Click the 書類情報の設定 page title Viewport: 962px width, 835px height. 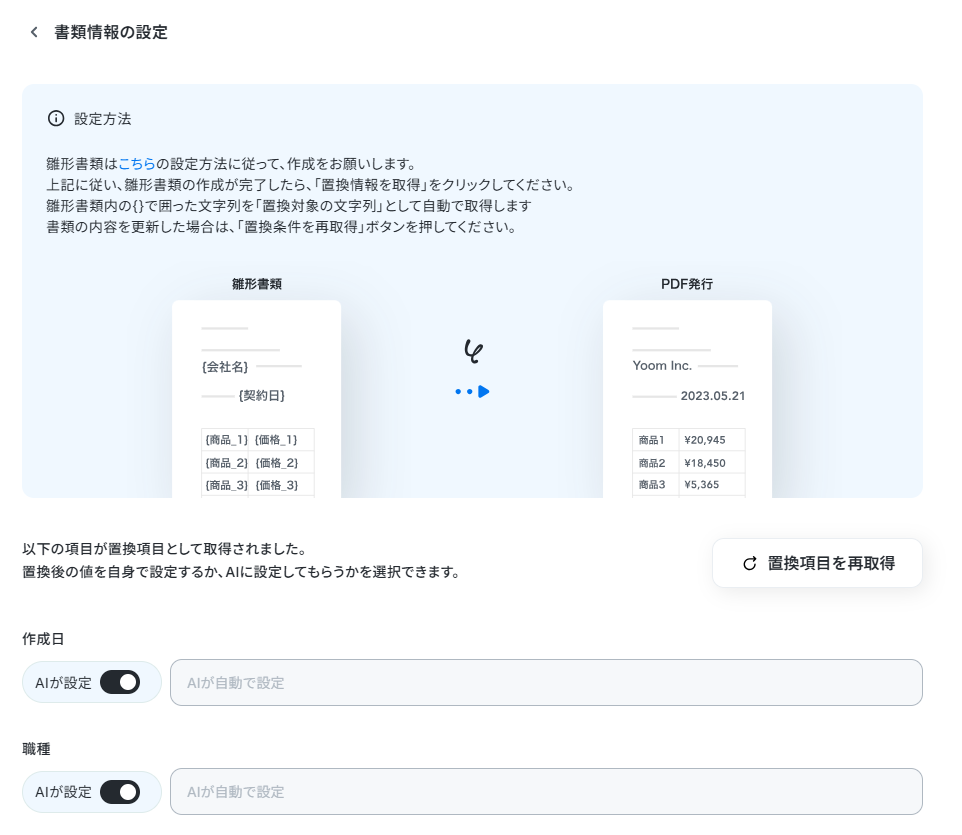click(x=111, y=33)
